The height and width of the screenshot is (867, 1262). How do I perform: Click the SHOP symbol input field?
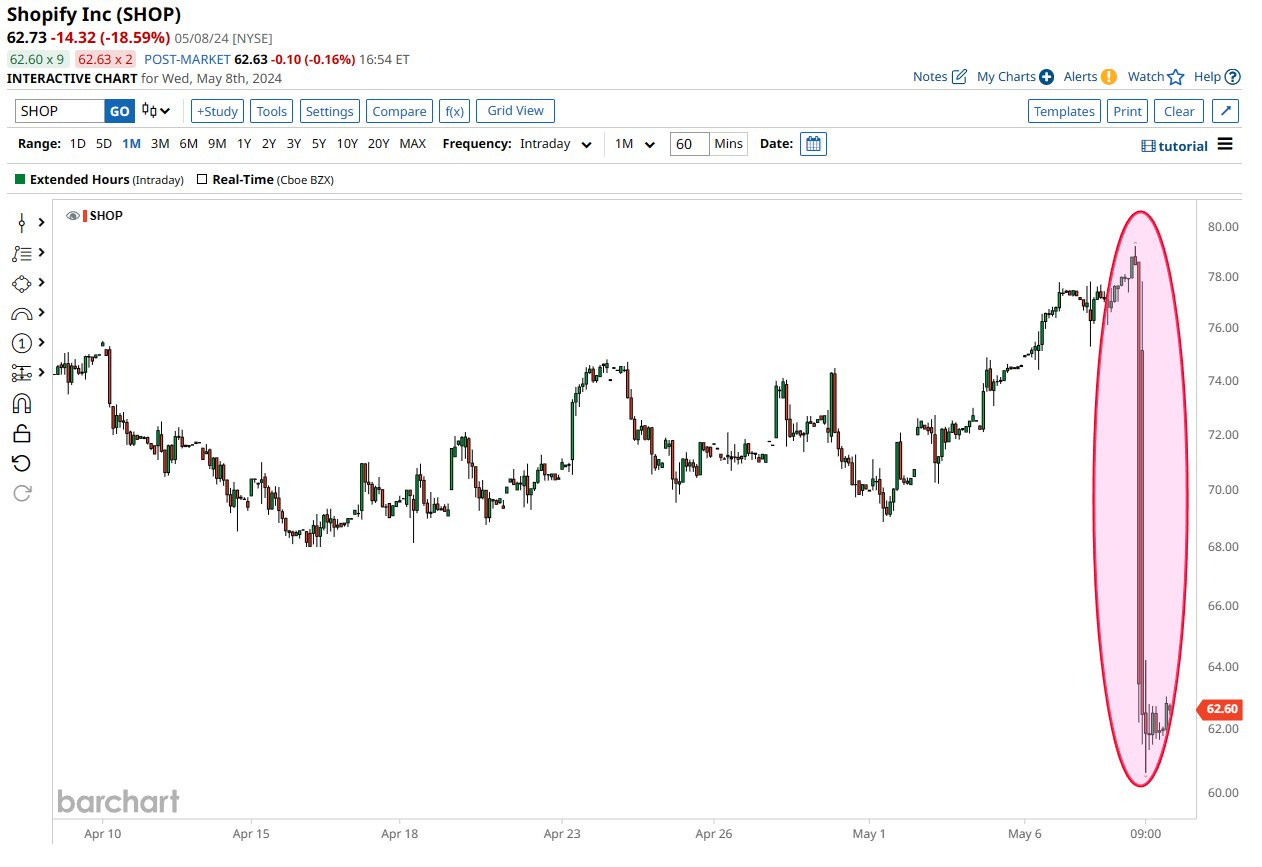tap(60, 111)
